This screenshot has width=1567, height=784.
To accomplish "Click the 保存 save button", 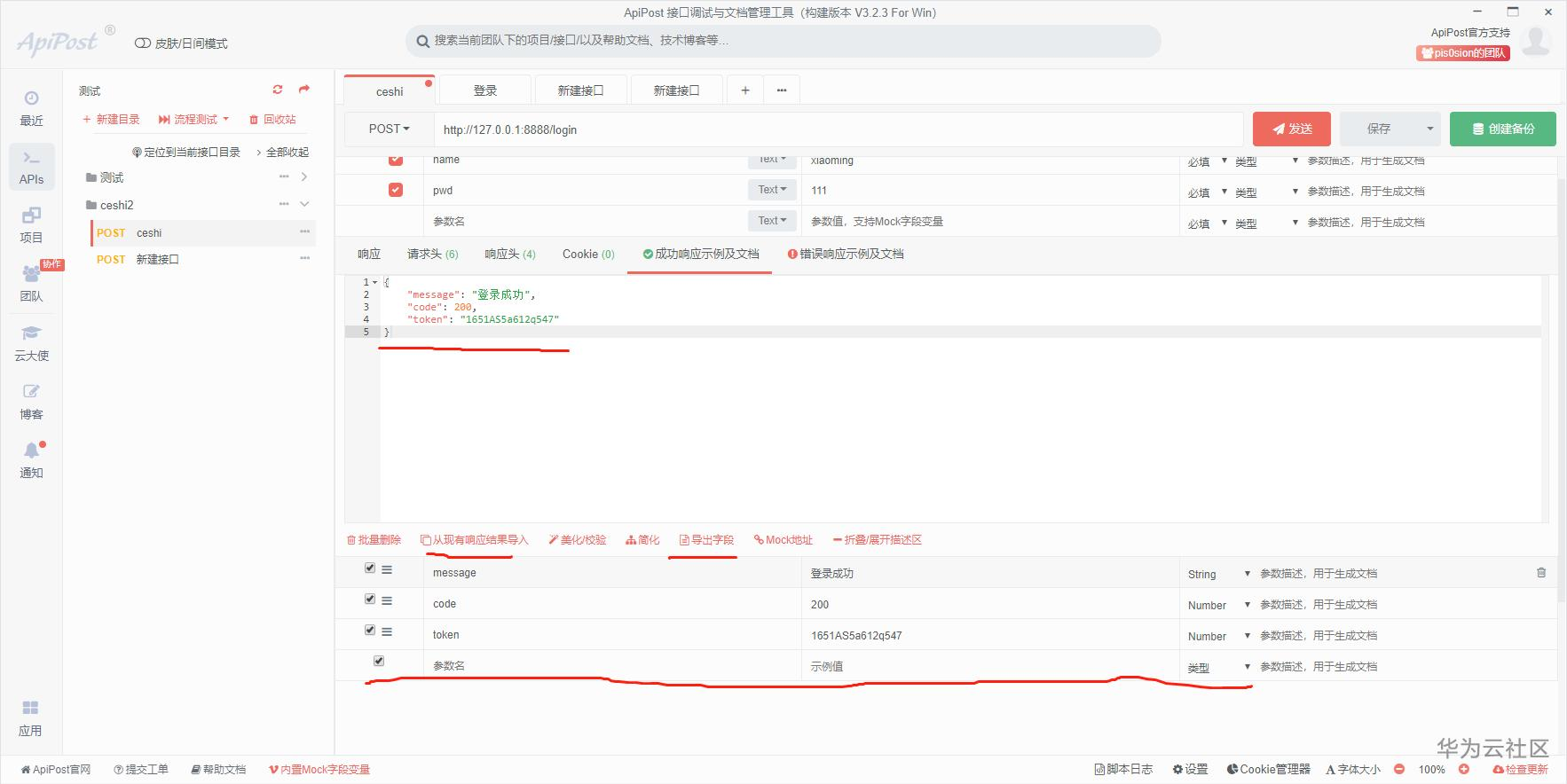I will [x=1379, y=129].
